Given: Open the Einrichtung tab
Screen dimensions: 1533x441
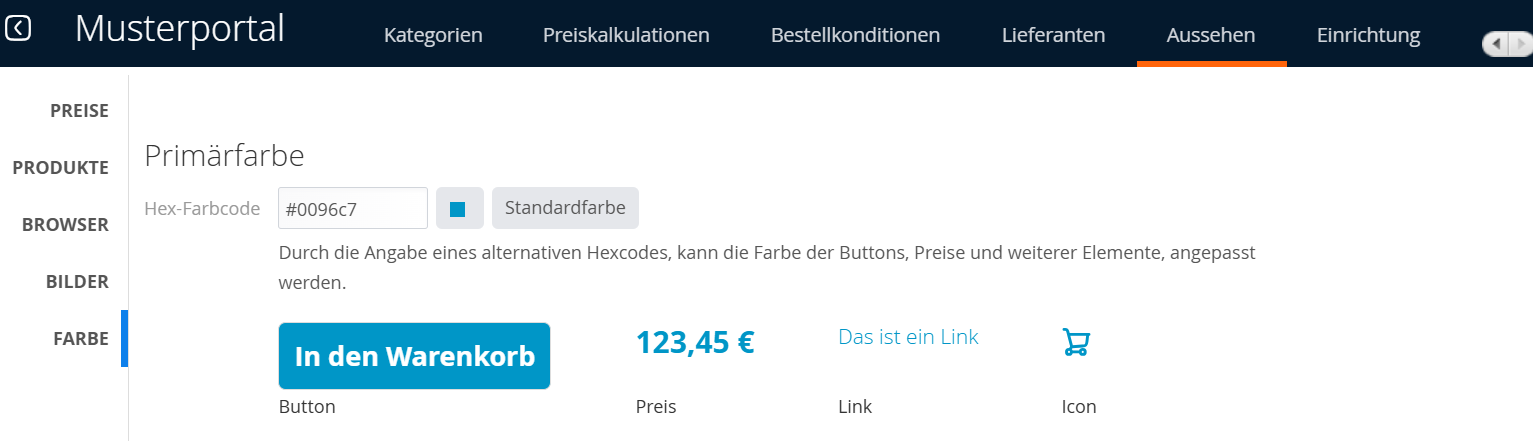Looking at the screenshot, I should tap(1368, 35).
